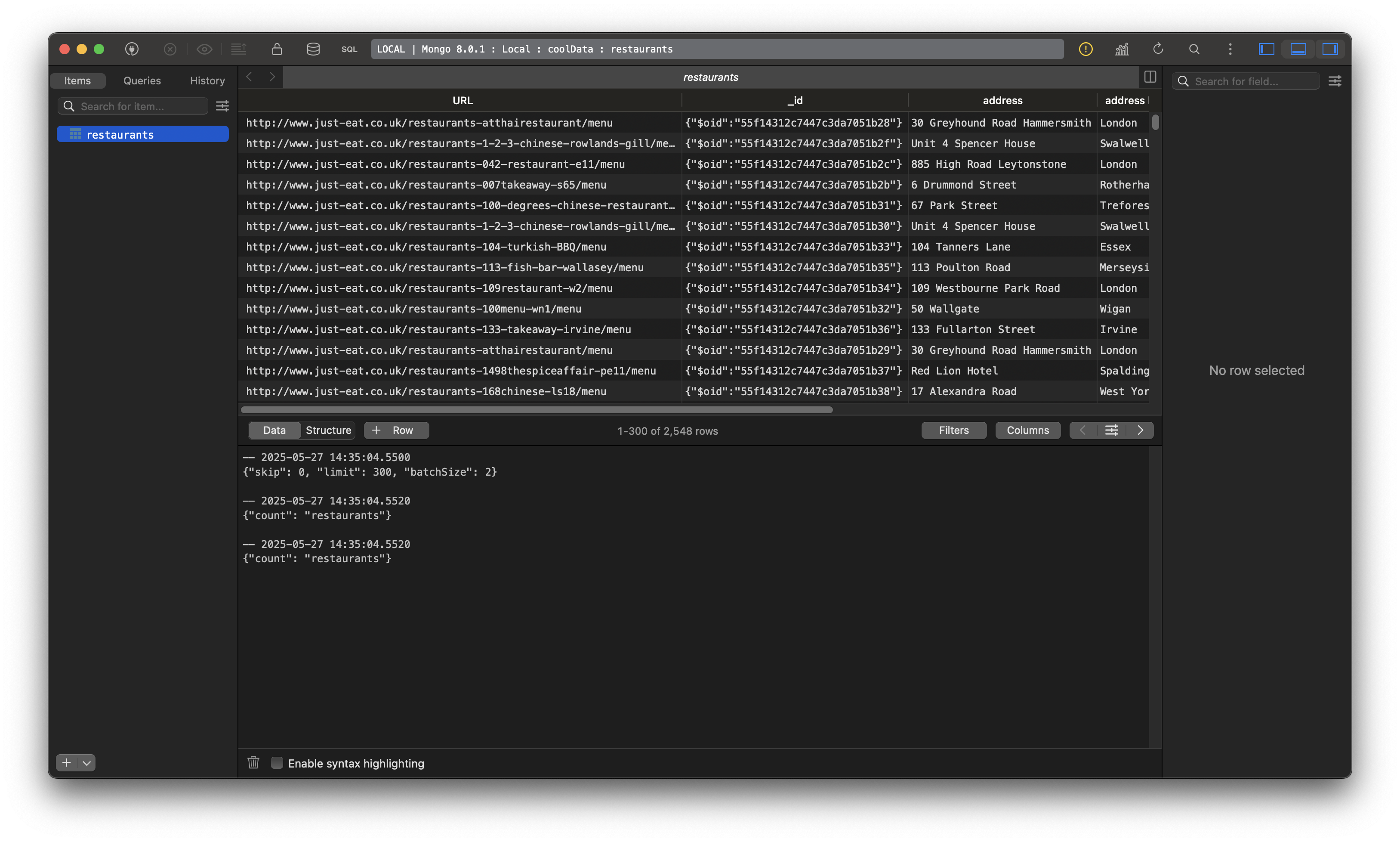Switch to the Structure view
Screen dimensions: 1400x842
[328, 430]
